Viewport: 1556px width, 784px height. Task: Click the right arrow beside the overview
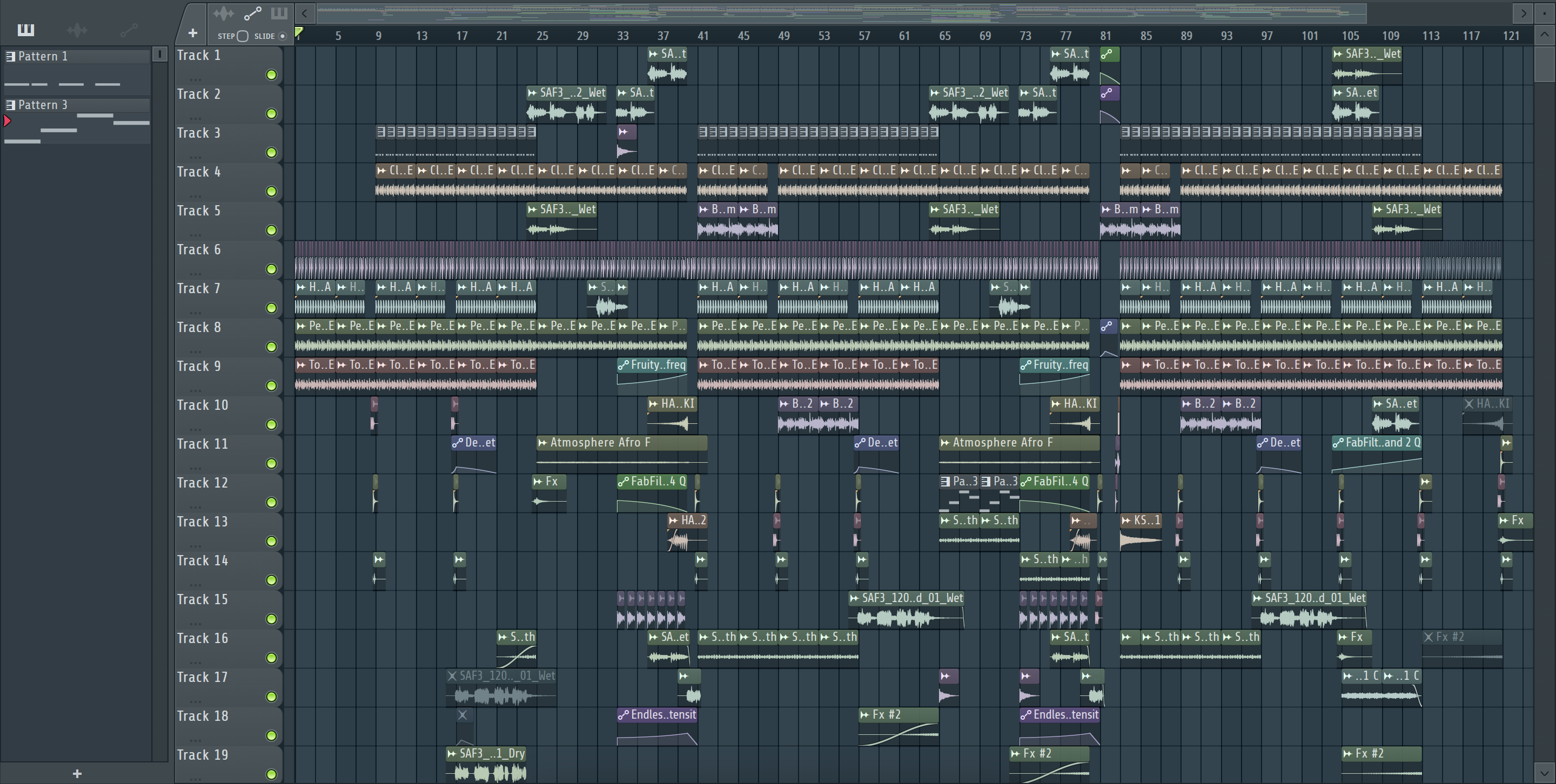pyautogui.click(x=1524, y=12)
